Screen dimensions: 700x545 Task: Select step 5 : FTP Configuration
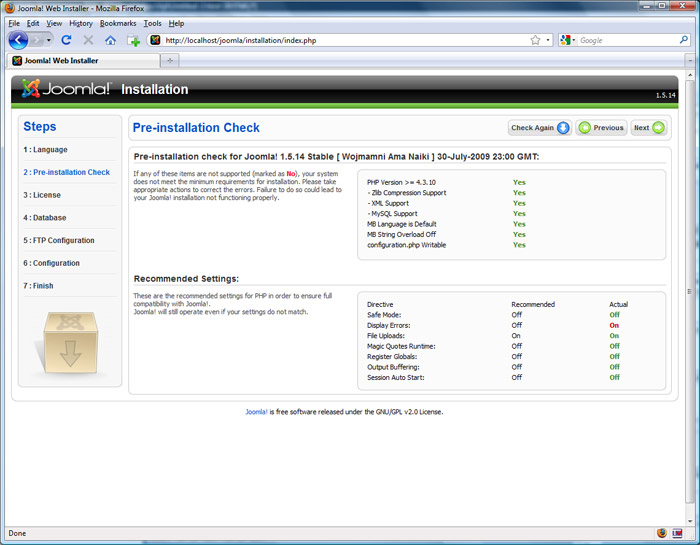click(59, 240)
